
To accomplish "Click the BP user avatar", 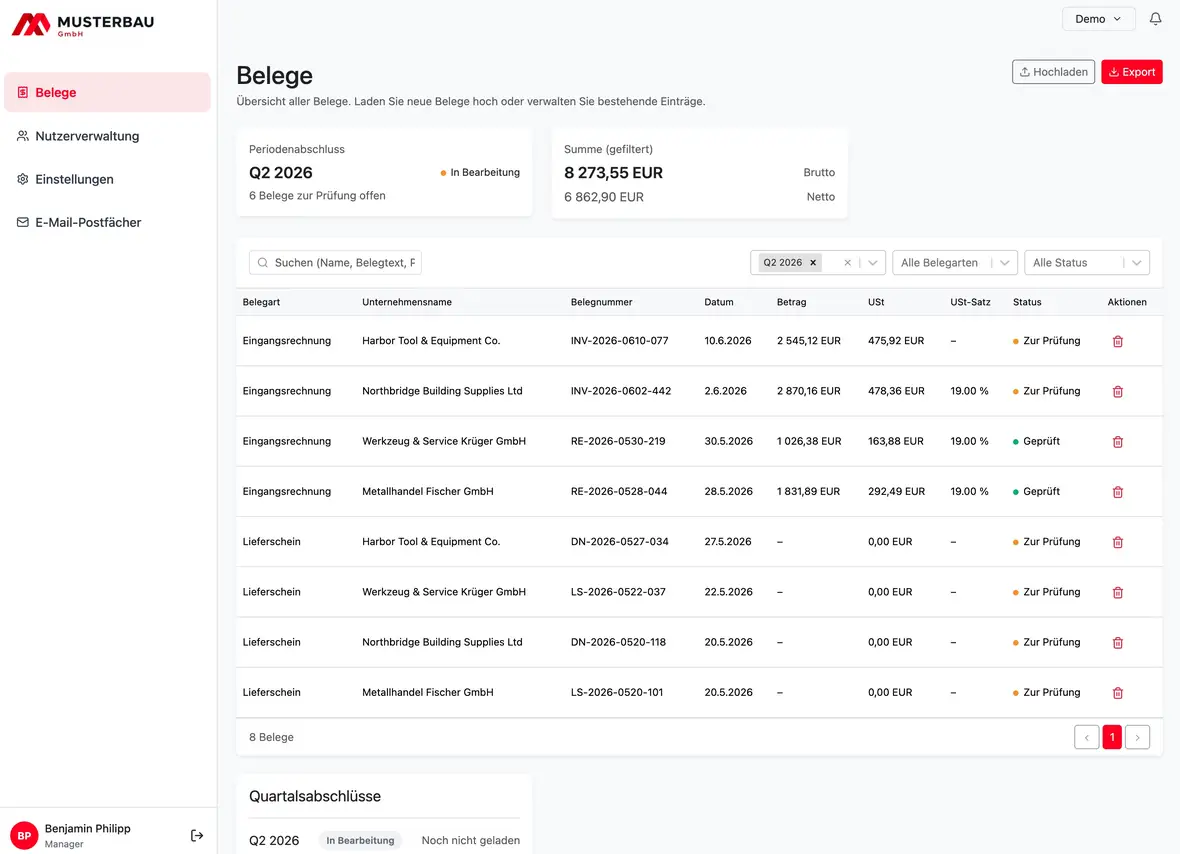I will [24, 835].
